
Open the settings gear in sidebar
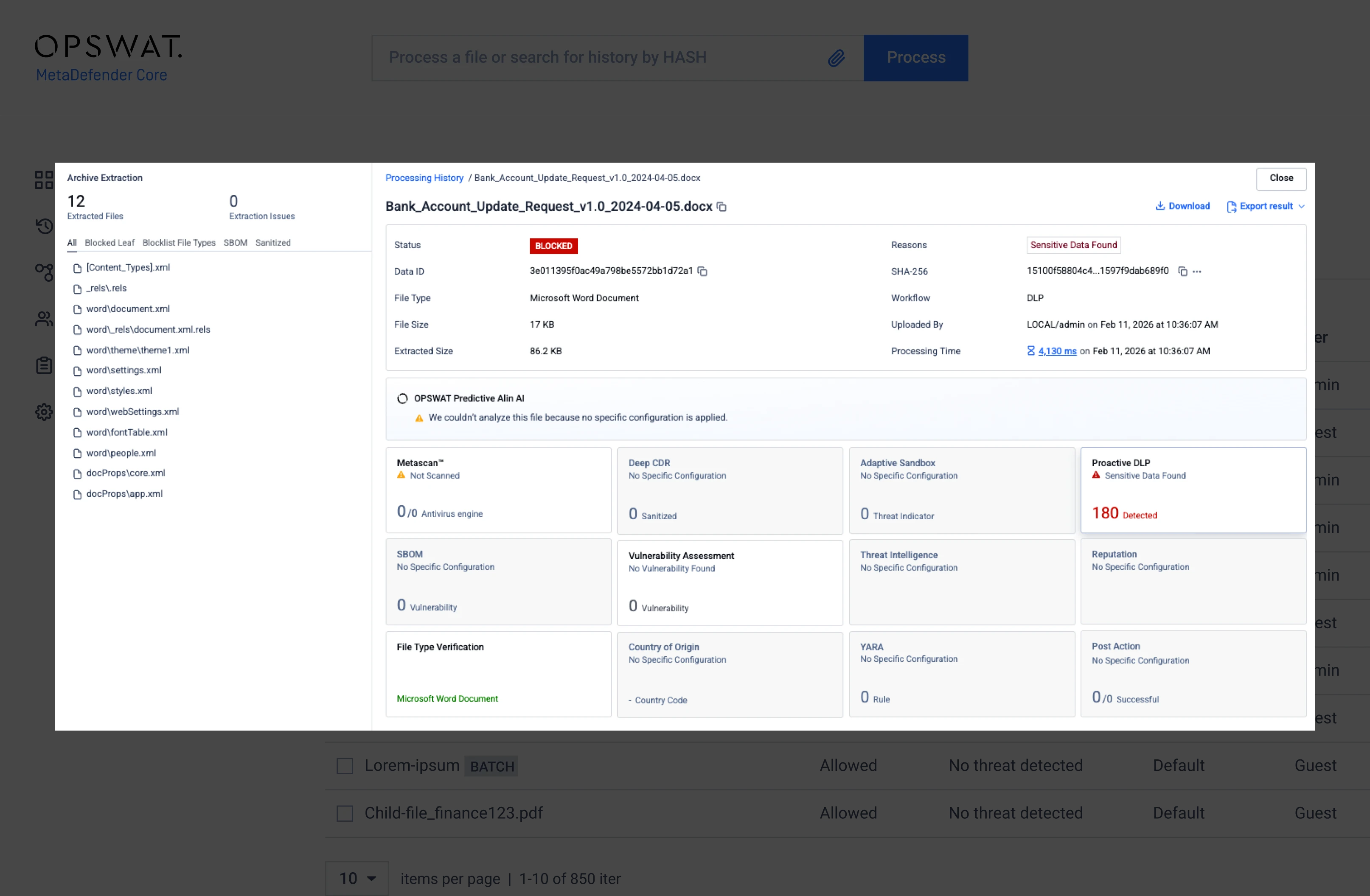[x=44, y=412]
